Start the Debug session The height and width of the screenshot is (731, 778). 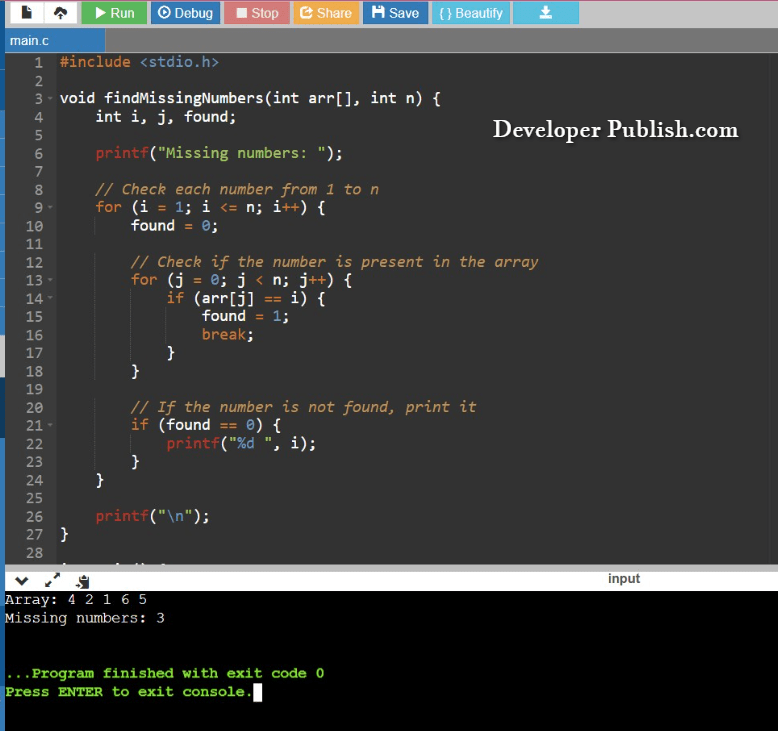pyautogui.click(x=185, y=13)
